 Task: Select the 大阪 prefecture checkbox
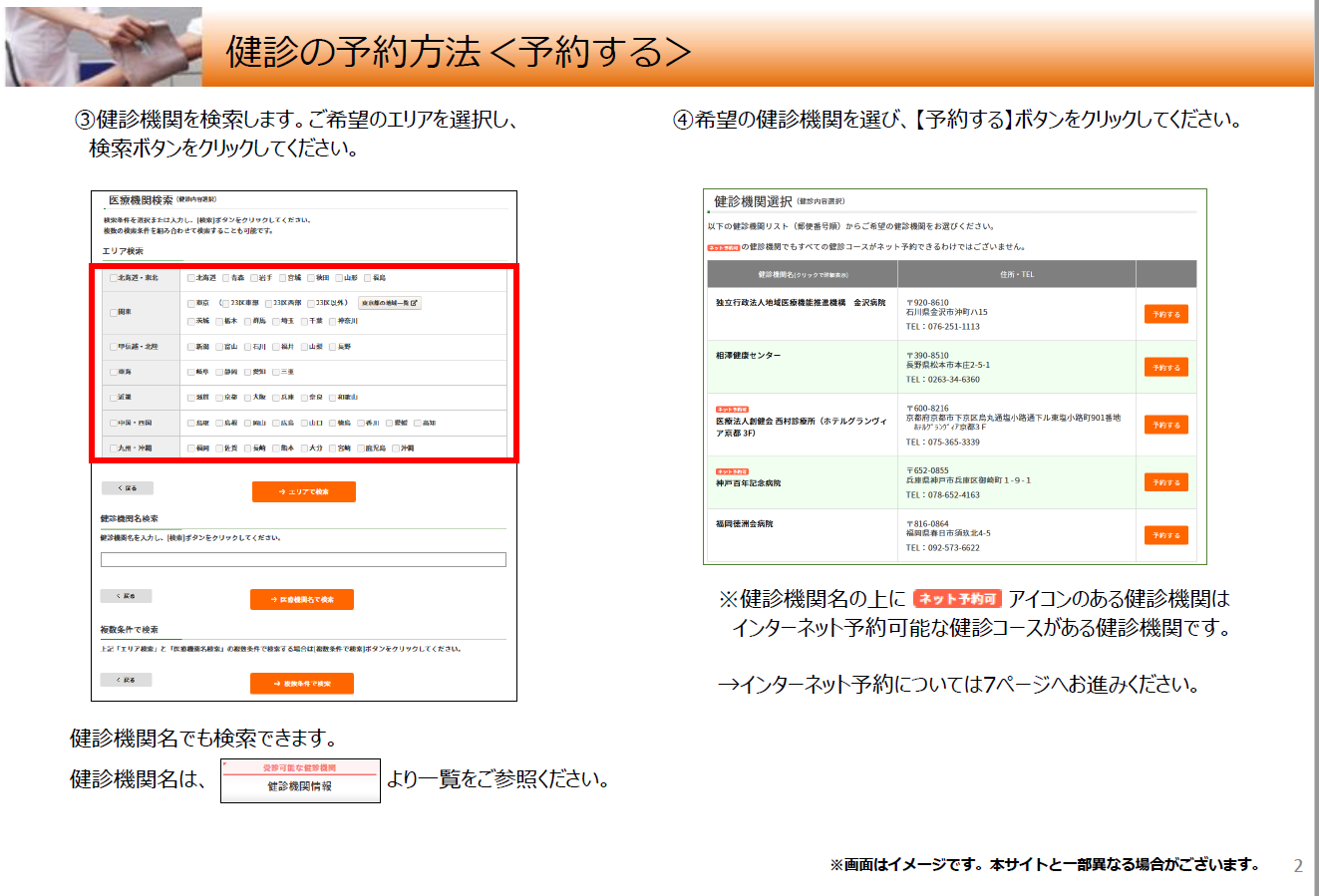click(248, 398)
